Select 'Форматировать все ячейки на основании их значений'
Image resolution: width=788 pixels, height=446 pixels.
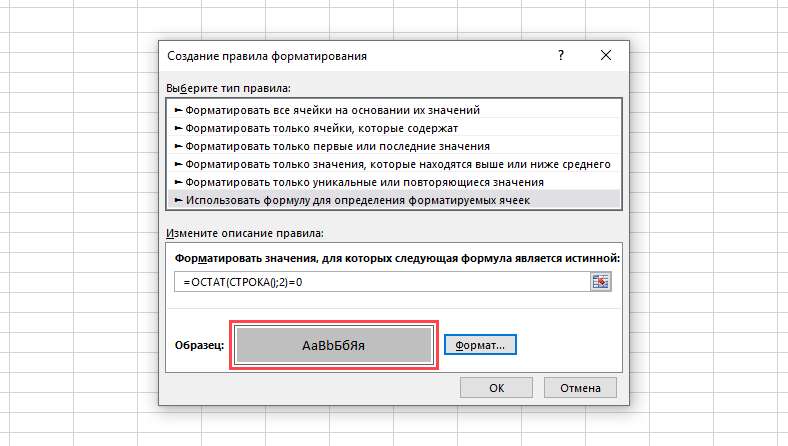[393, 110]
